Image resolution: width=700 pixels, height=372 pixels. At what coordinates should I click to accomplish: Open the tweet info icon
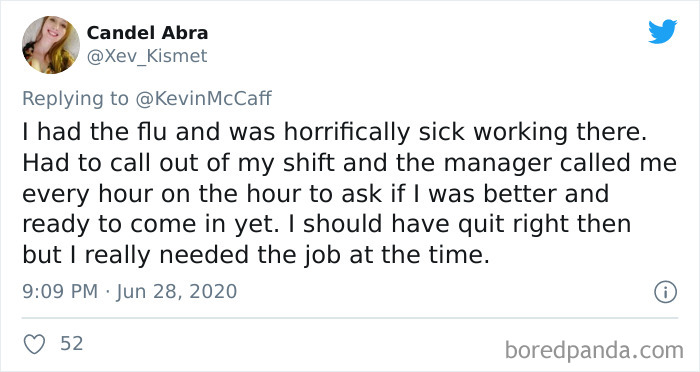pyautogui.click(x=666, y=292)
